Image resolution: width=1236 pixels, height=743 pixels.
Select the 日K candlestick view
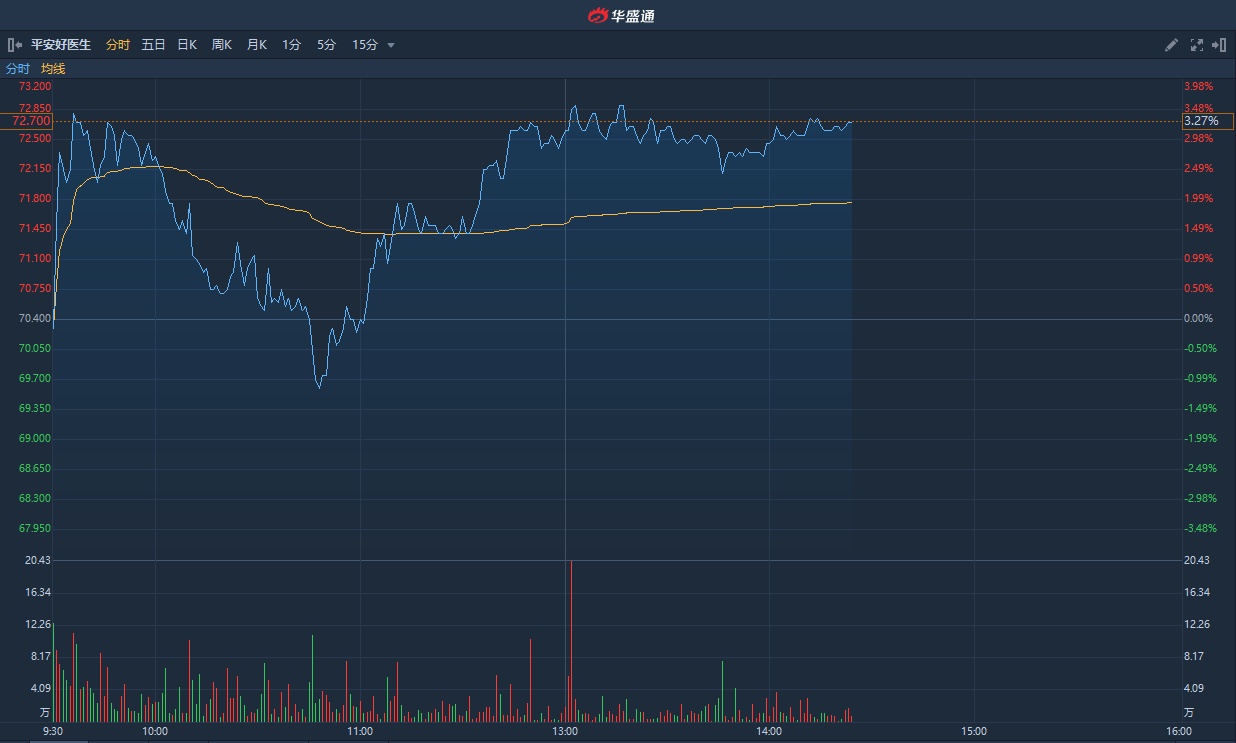[187, 45]
